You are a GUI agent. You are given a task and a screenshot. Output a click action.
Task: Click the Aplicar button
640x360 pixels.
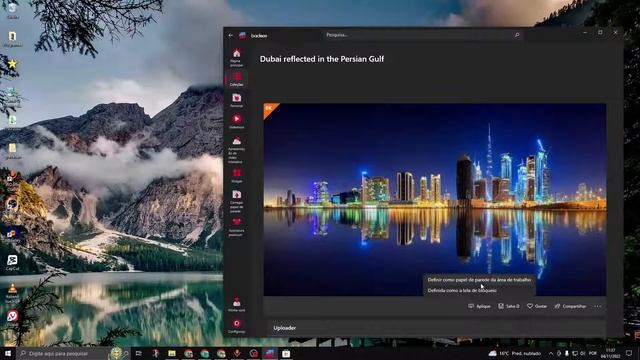click(x=479, y=306)
